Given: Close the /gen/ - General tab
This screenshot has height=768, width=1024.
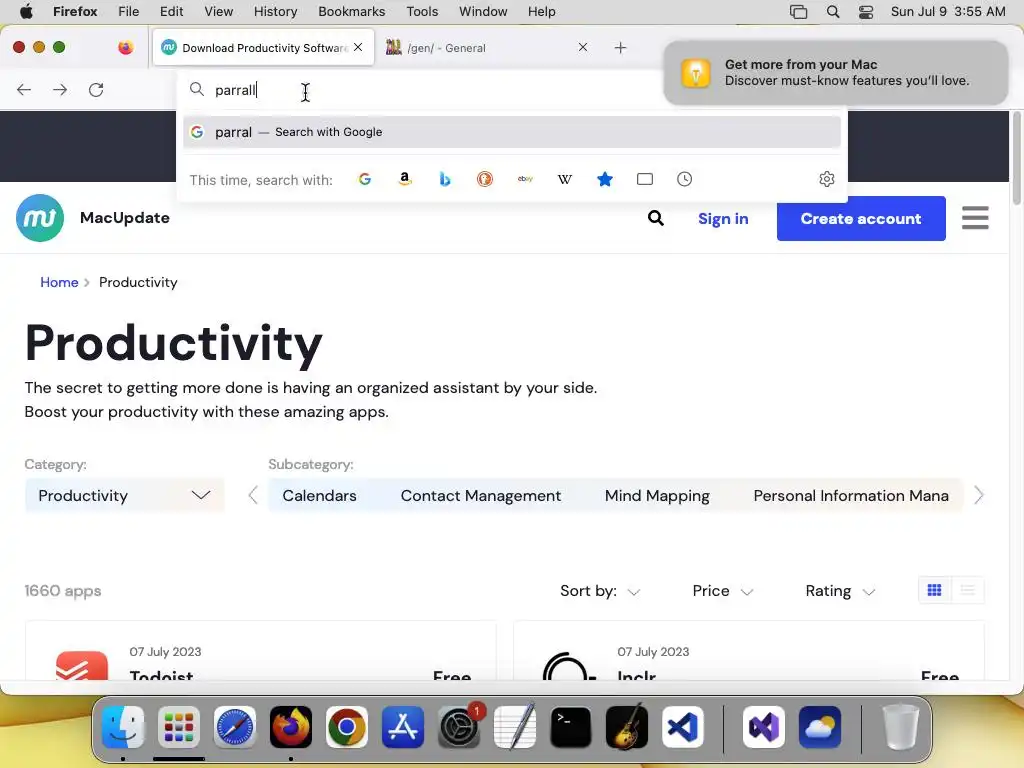Looking at the screenshot, I should tap(583, 47).
